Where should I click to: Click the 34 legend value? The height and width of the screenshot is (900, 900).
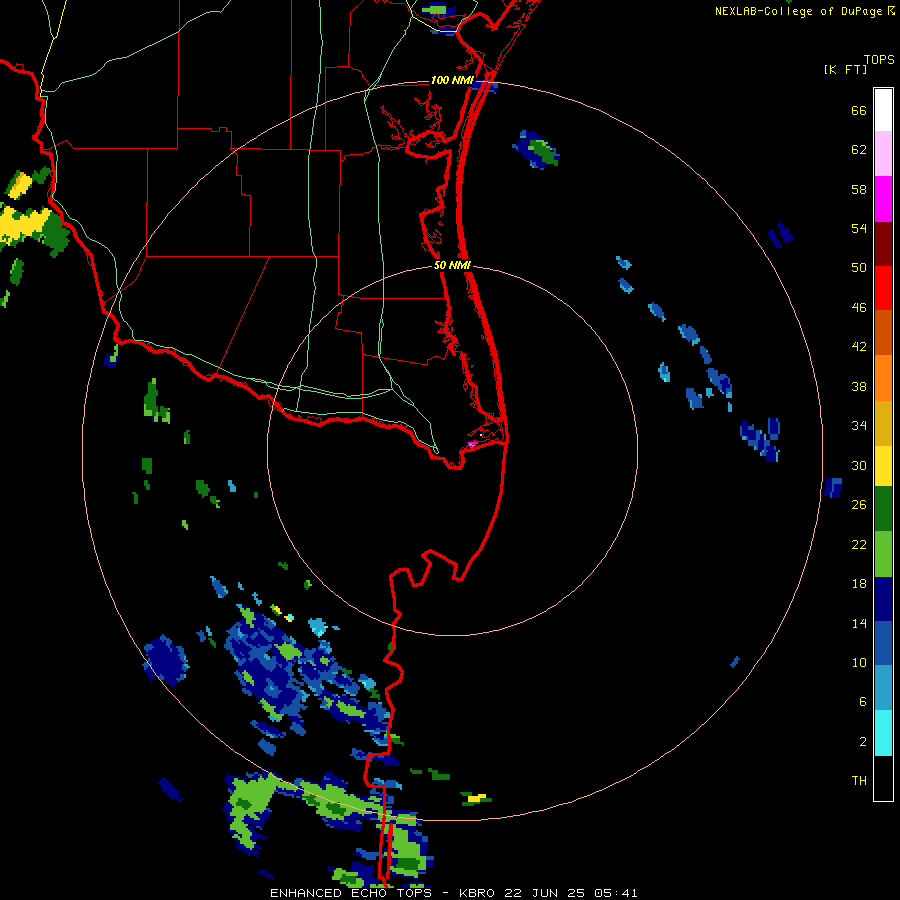coord(859,426)
